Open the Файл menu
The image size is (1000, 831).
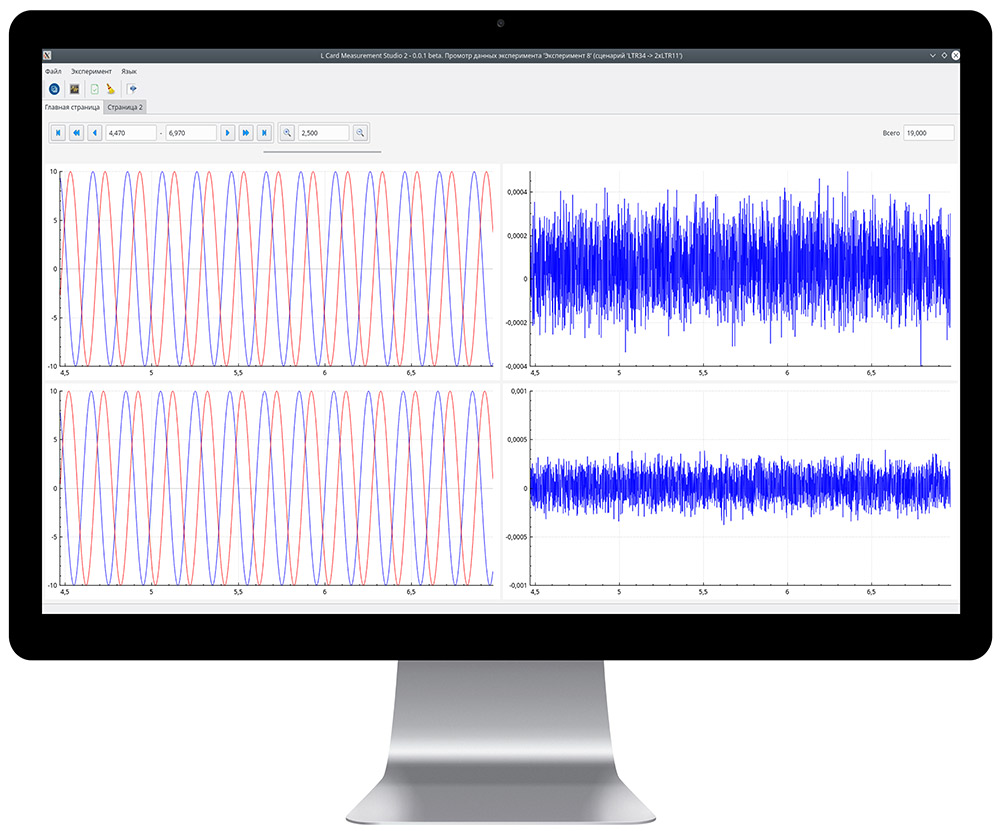(53, 72)
